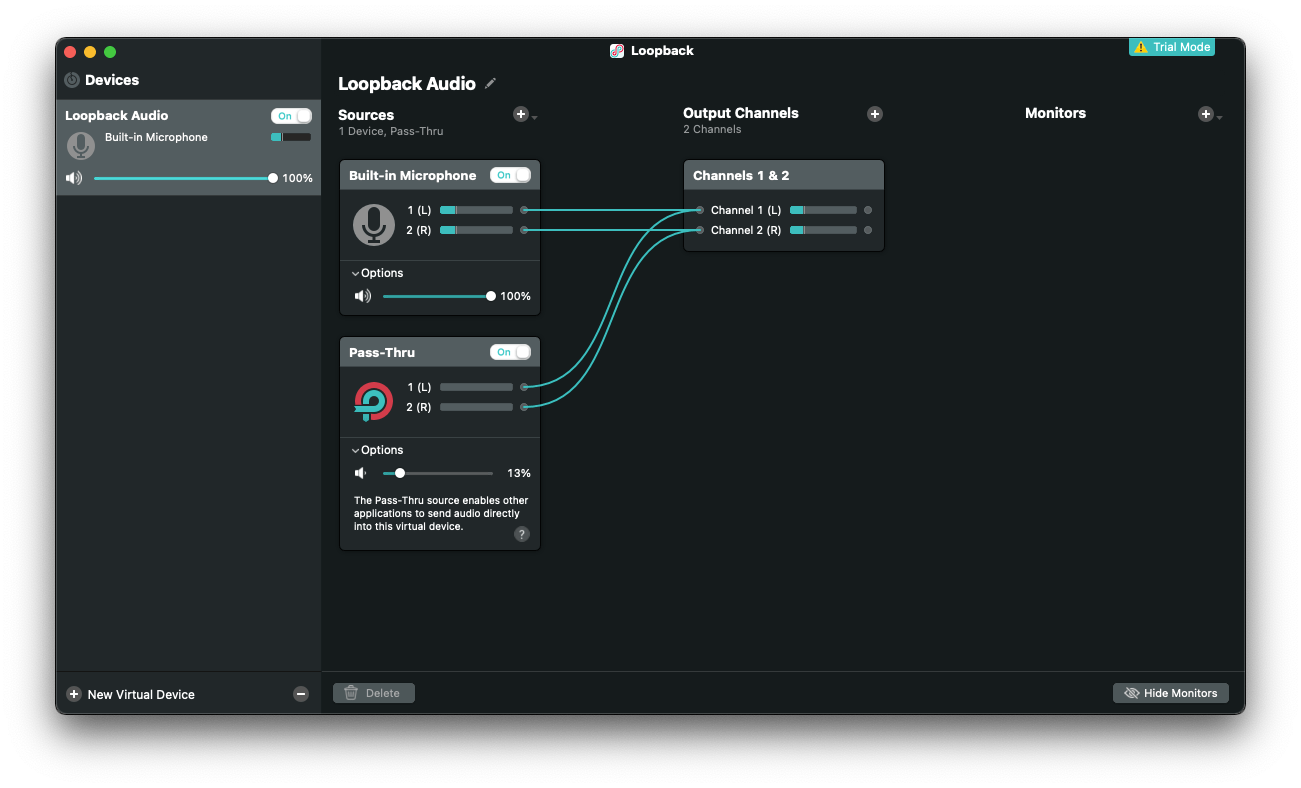The image size is (1301, 788).
Task: Click the Loopback app icon in the title bar
Action: click(617, 51)
